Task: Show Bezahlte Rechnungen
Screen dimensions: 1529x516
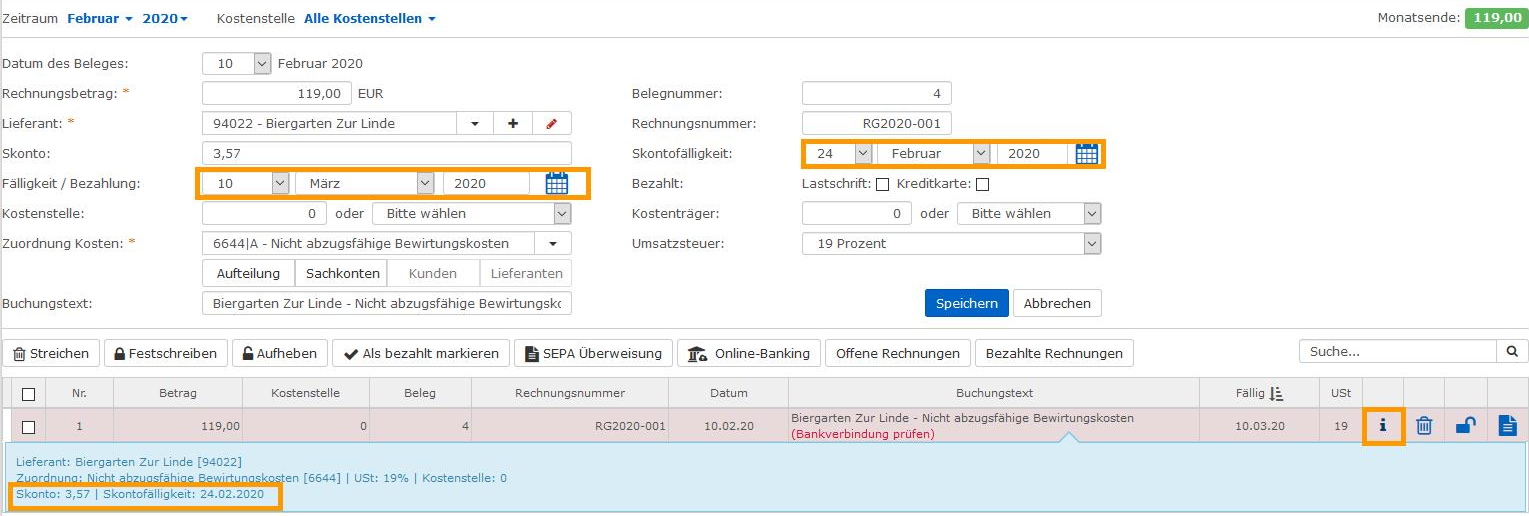Action: coord(1054,353)
